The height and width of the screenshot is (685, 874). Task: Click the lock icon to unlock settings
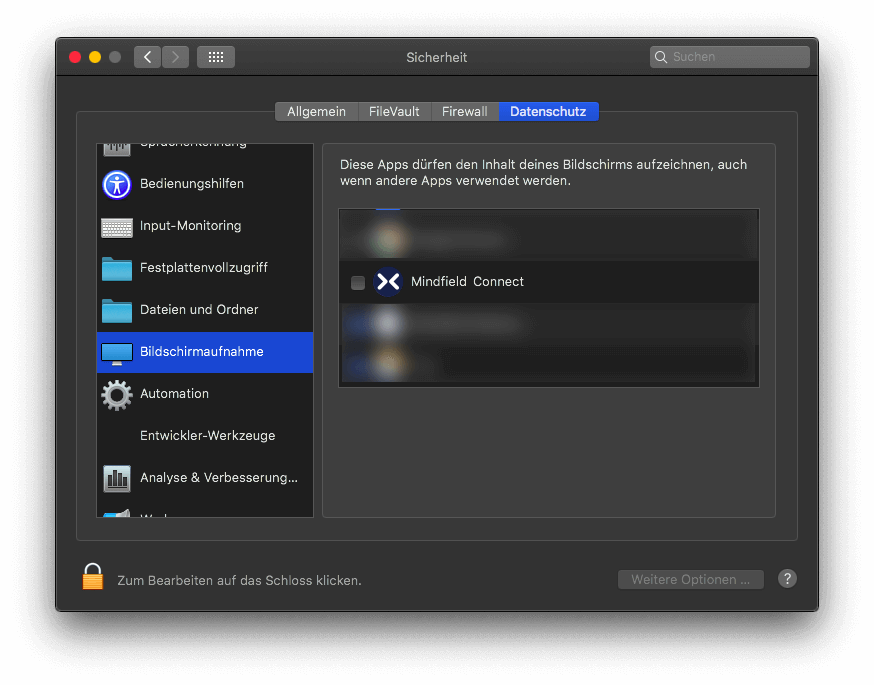pos(93,577)
